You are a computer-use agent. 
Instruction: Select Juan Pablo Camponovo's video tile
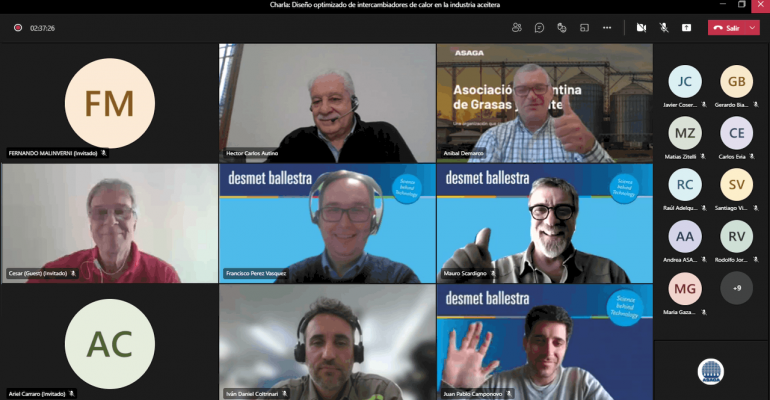tap(544, 343)
